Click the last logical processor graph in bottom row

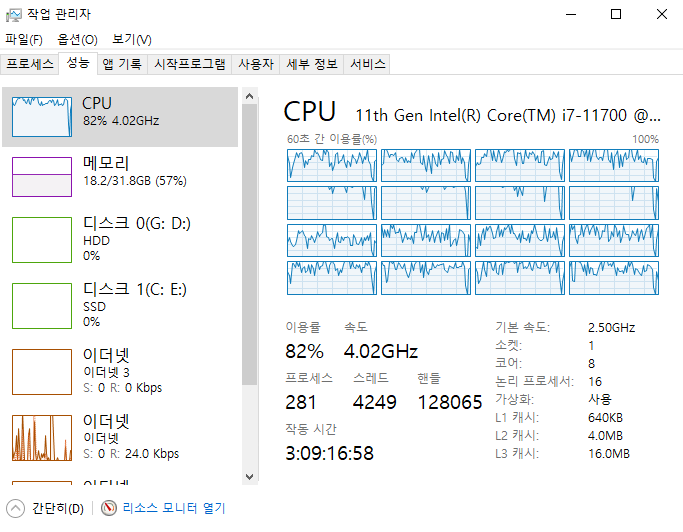point(614,278)
